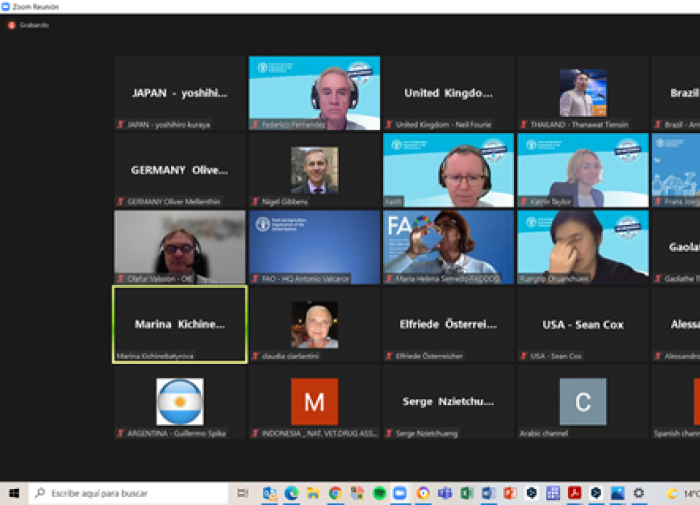
Task: Select Olafur Valsson - OIE video tile
Action: click(x=179, y=247)
